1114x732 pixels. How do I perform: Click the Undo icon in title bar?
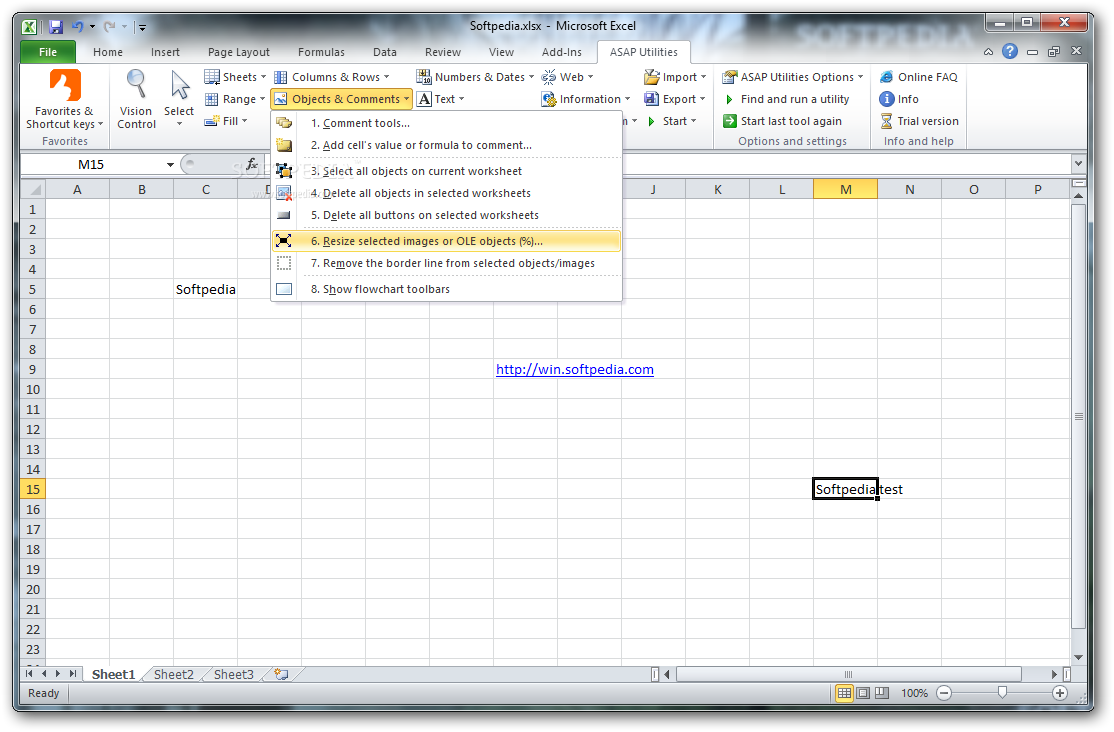pyautogui.click(x=77, y=27)
